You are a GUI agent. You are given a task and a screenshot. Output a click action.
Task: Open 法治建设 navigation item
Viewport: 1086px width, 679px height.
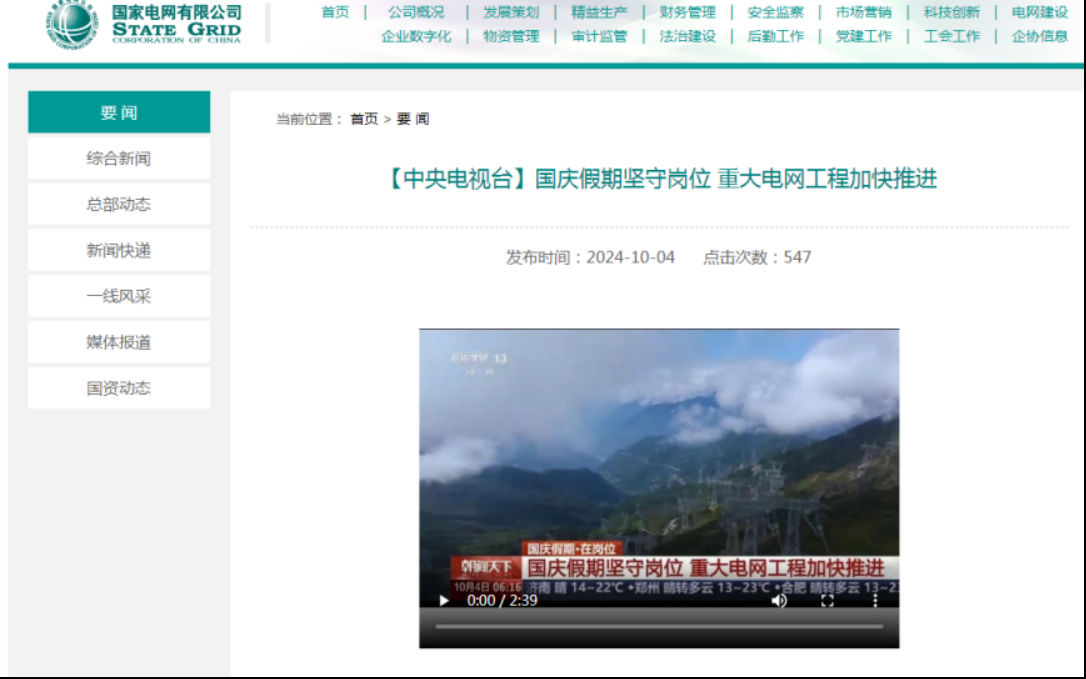(687, 36)
